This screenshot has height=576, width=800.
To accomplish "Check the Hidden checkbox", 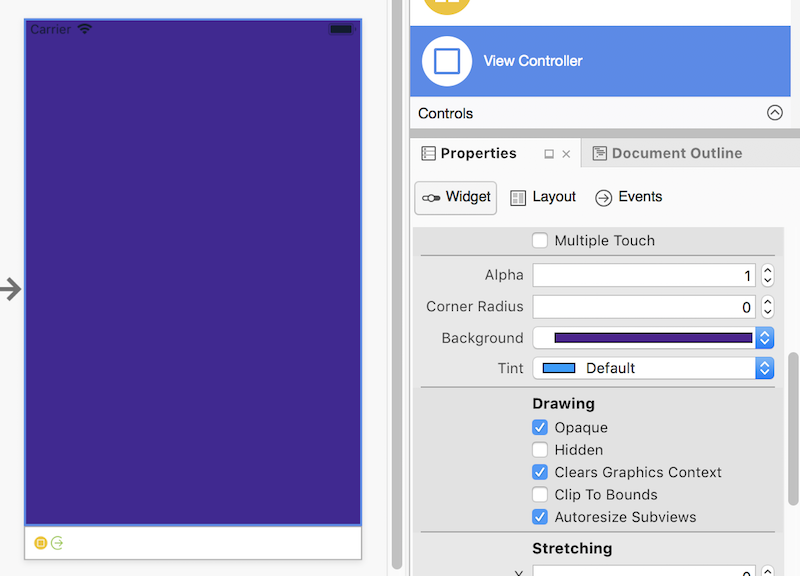I will (540, 449).
